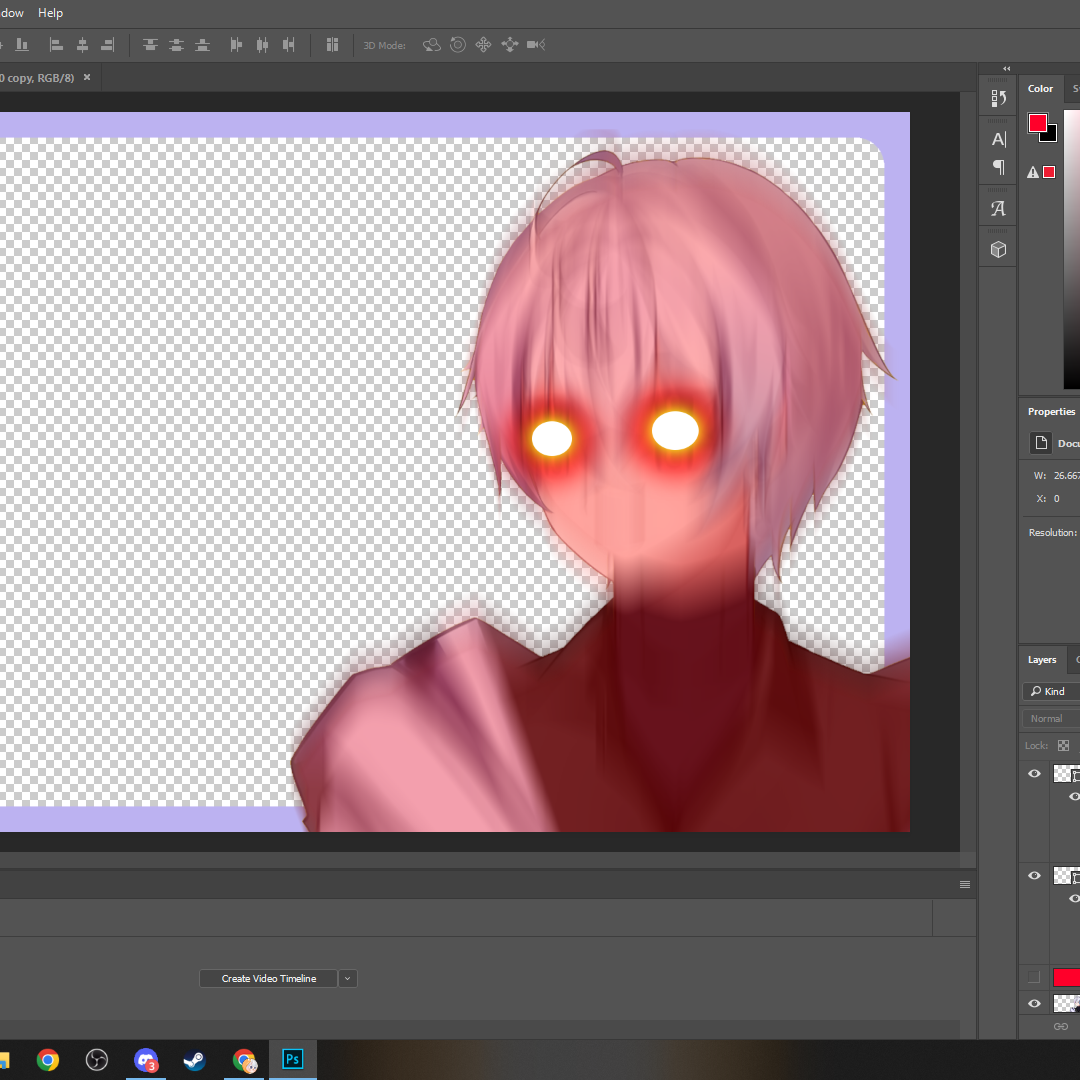Open the Glyphs panel icon

click(x=998, y=208)
